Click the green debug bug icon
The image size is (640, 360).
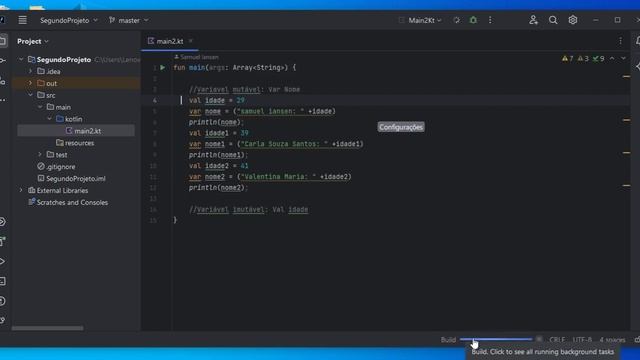[473, 20]
